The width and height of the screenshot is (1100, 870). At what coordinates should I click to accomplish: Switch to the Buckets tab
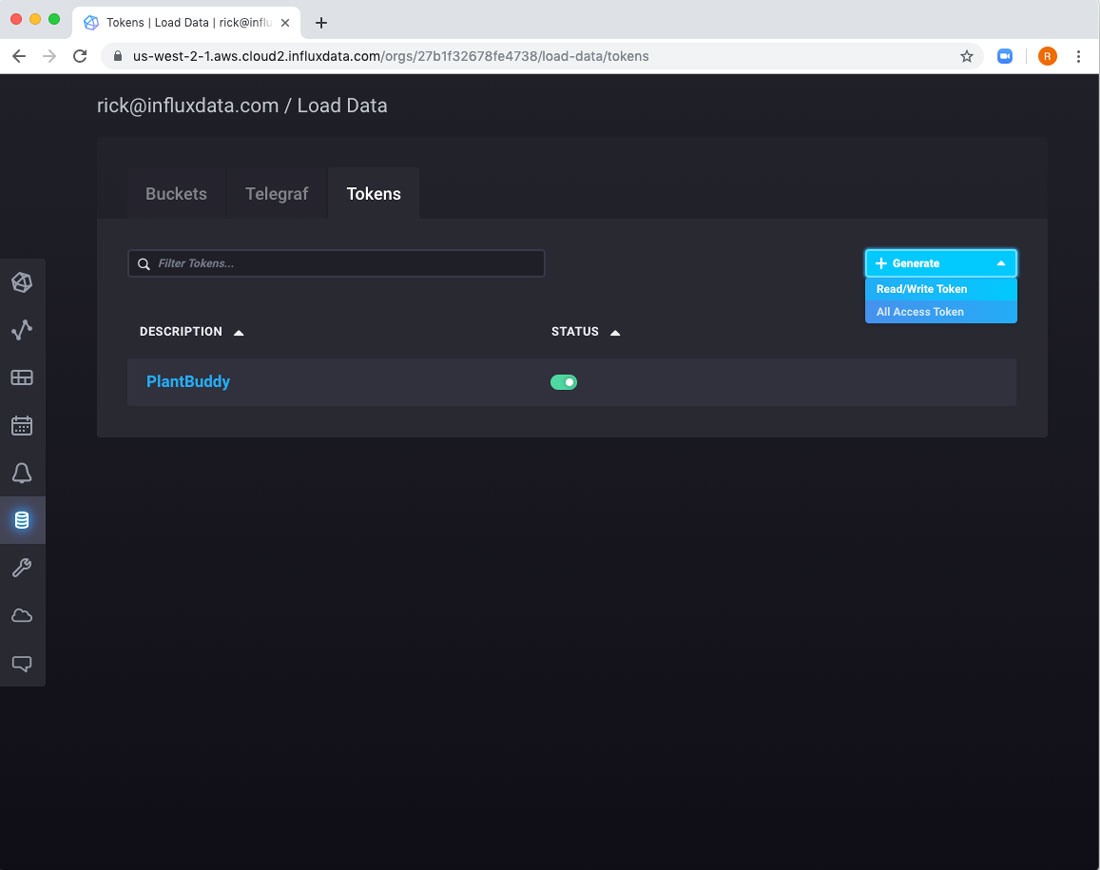tap(176, 194)
